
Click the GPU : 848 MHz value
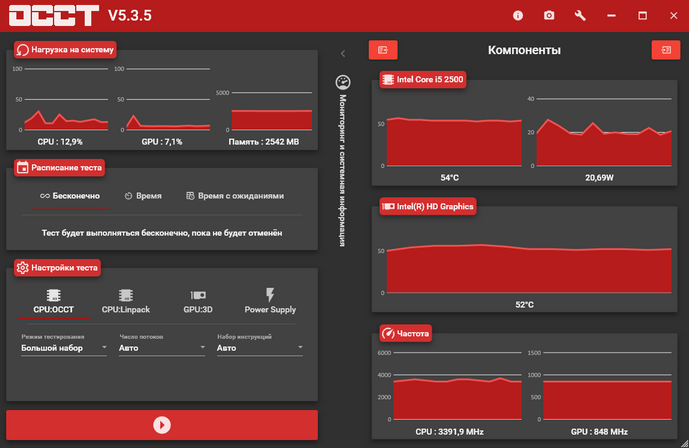pos(599,432)
